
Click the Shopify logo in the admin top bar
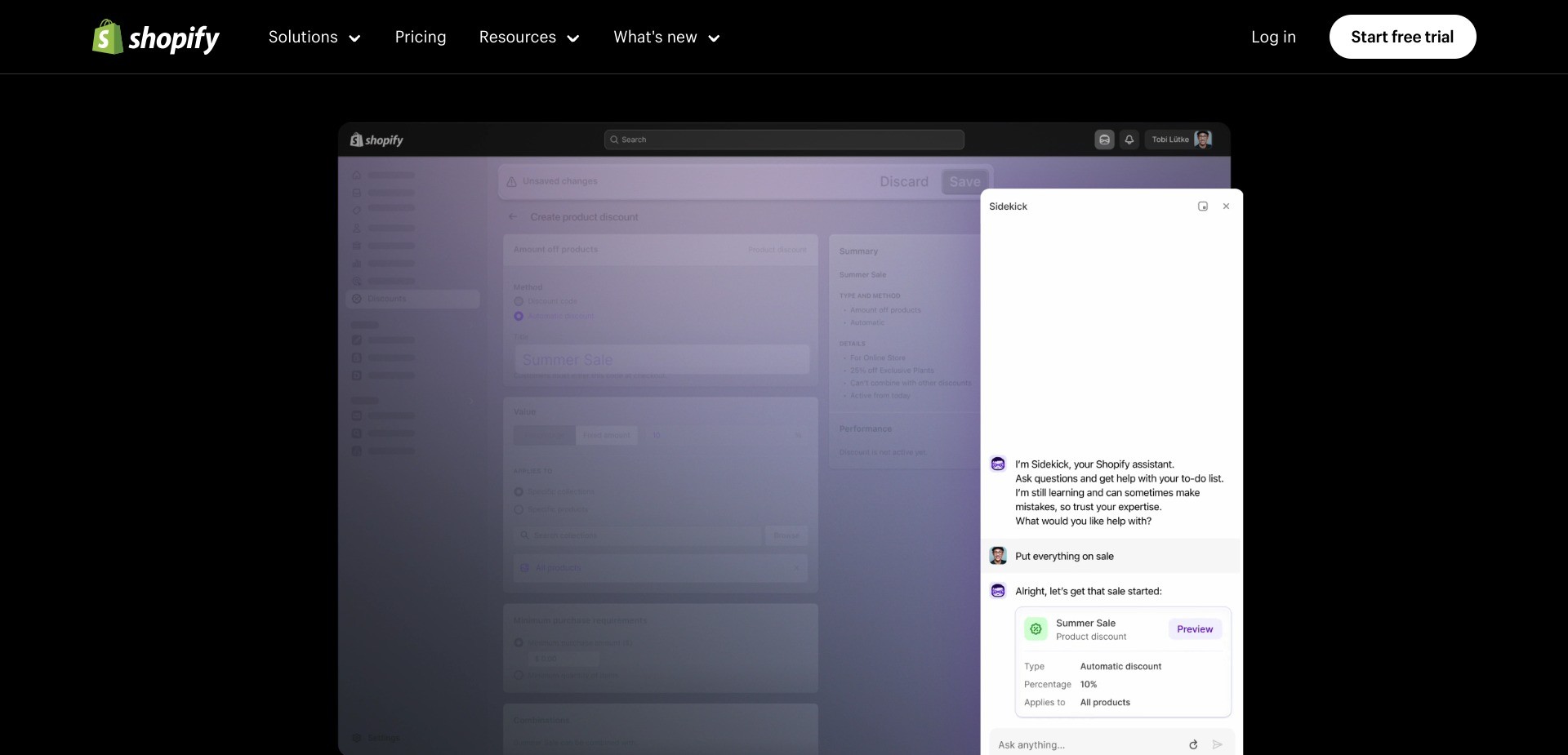click(x=376, y=140)
